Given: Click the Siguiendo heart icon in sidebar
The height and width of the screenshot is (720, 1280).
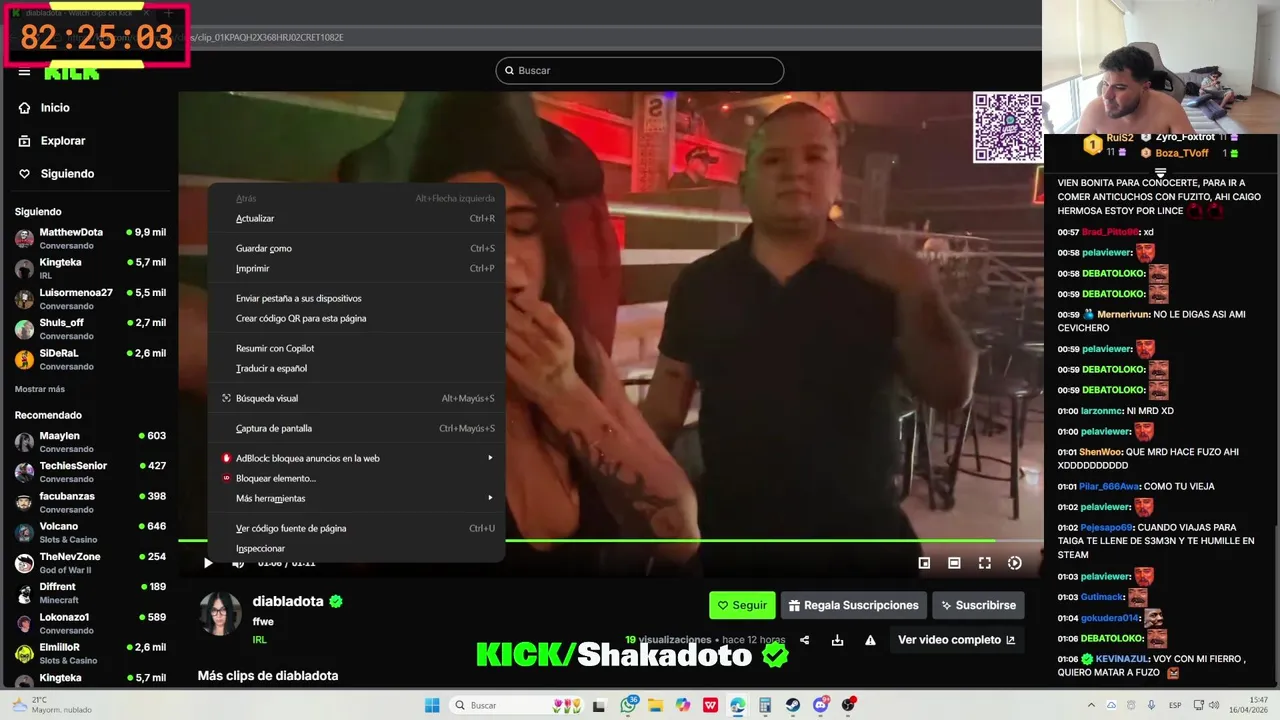Looking at the screenshot, I should tap(25, 174).
